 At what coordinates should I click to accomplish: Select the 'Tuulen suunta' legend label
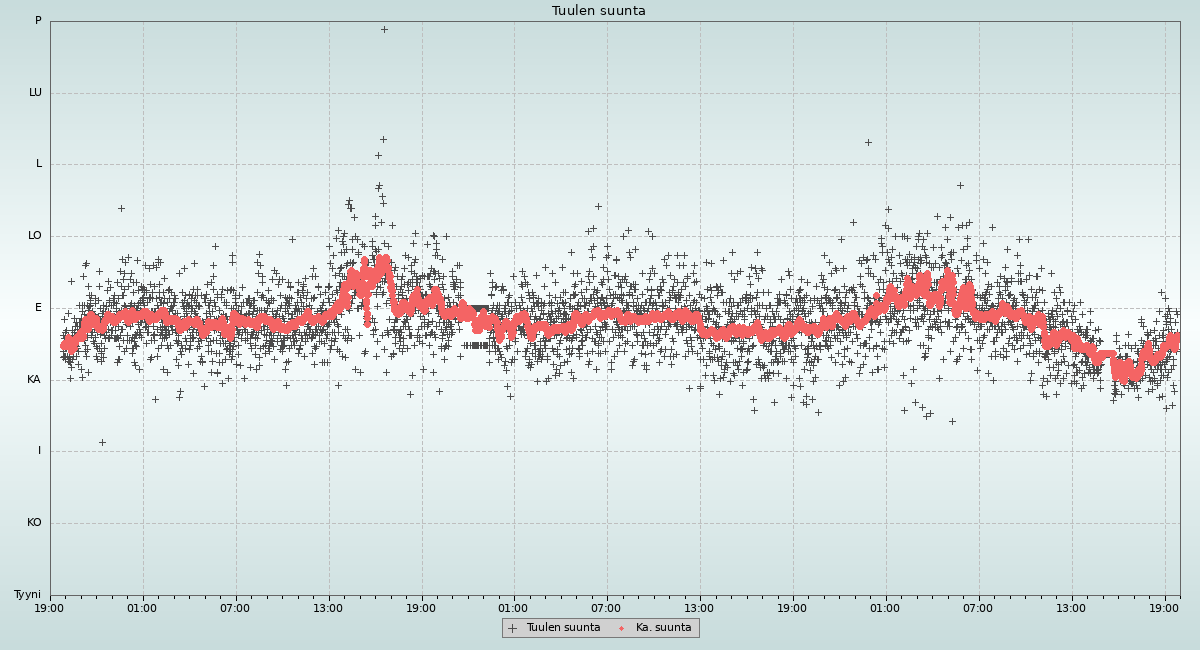click(x=563, y=628)
